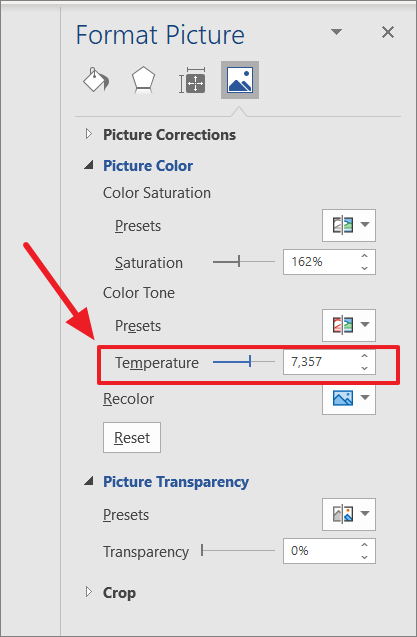Open Color Saturation presets dropdown
This screenshot has width=417, height=637.
[349, 225]
